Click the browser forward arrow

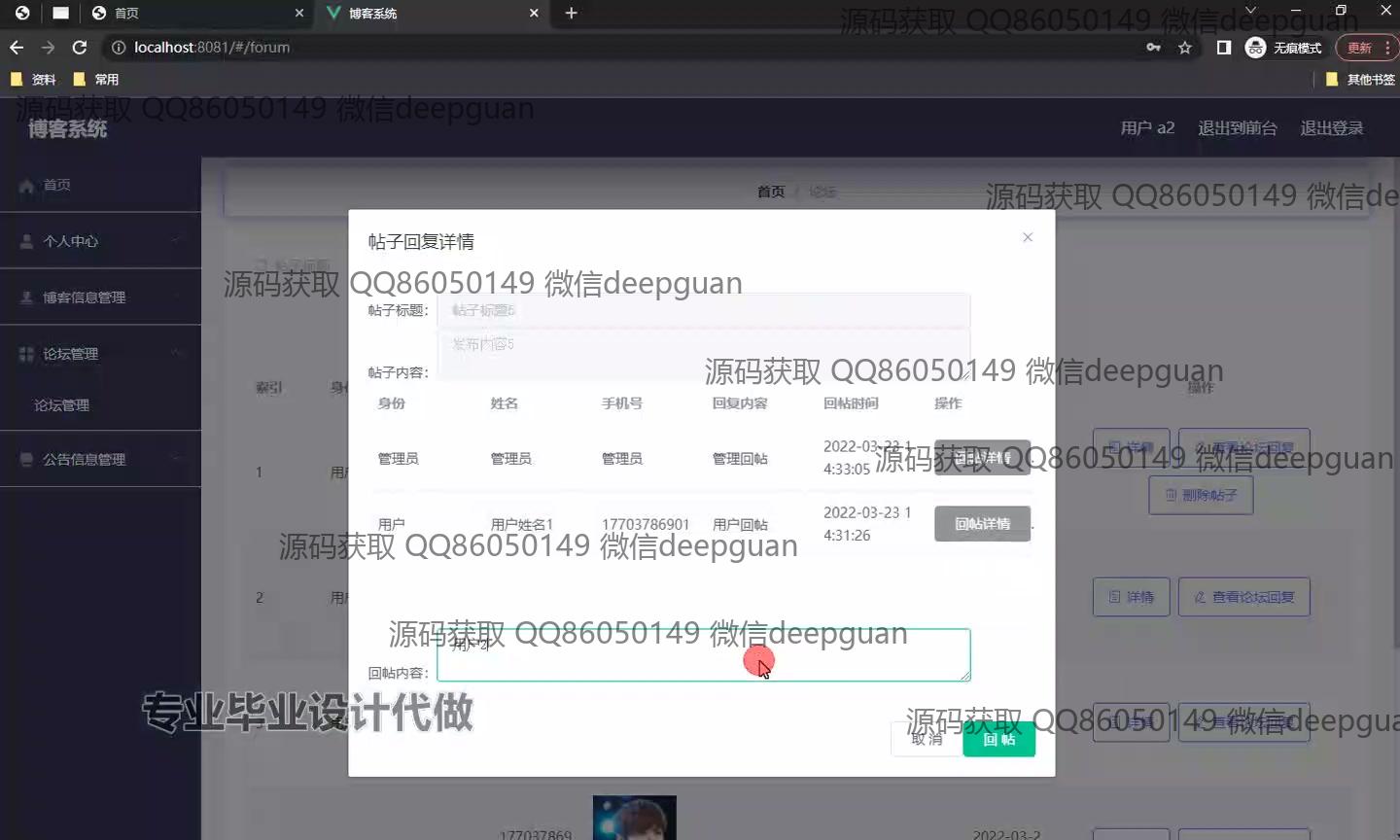[x=48, y=48]
